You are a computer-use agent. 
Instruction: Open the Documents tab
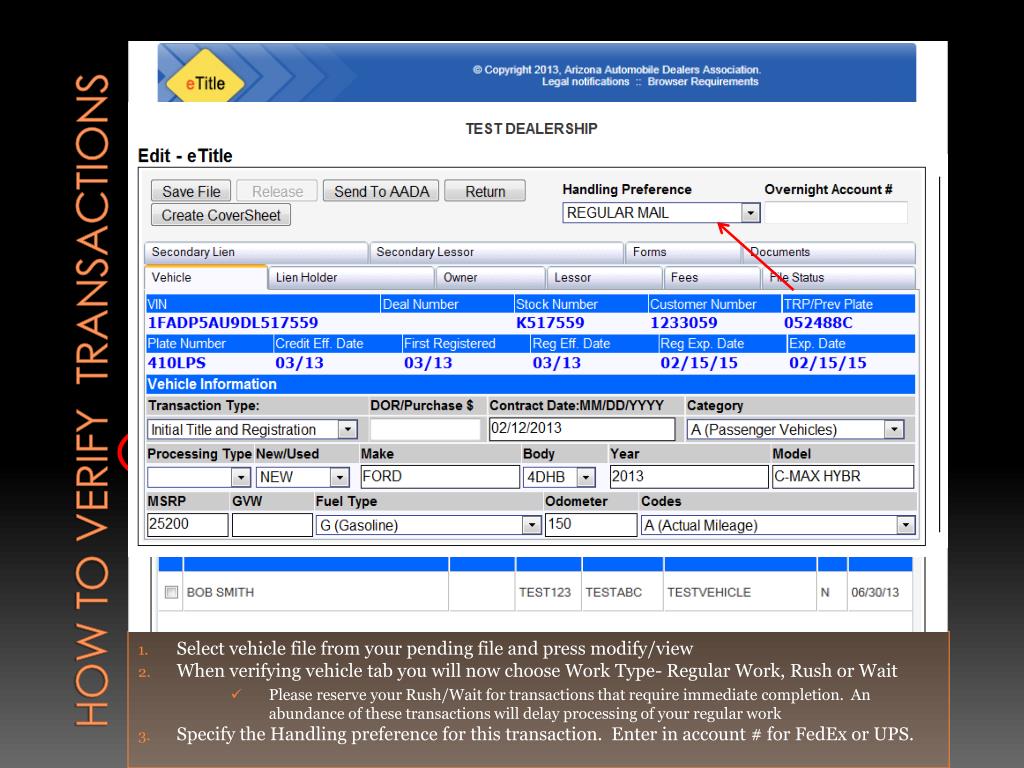click(828, 253)
